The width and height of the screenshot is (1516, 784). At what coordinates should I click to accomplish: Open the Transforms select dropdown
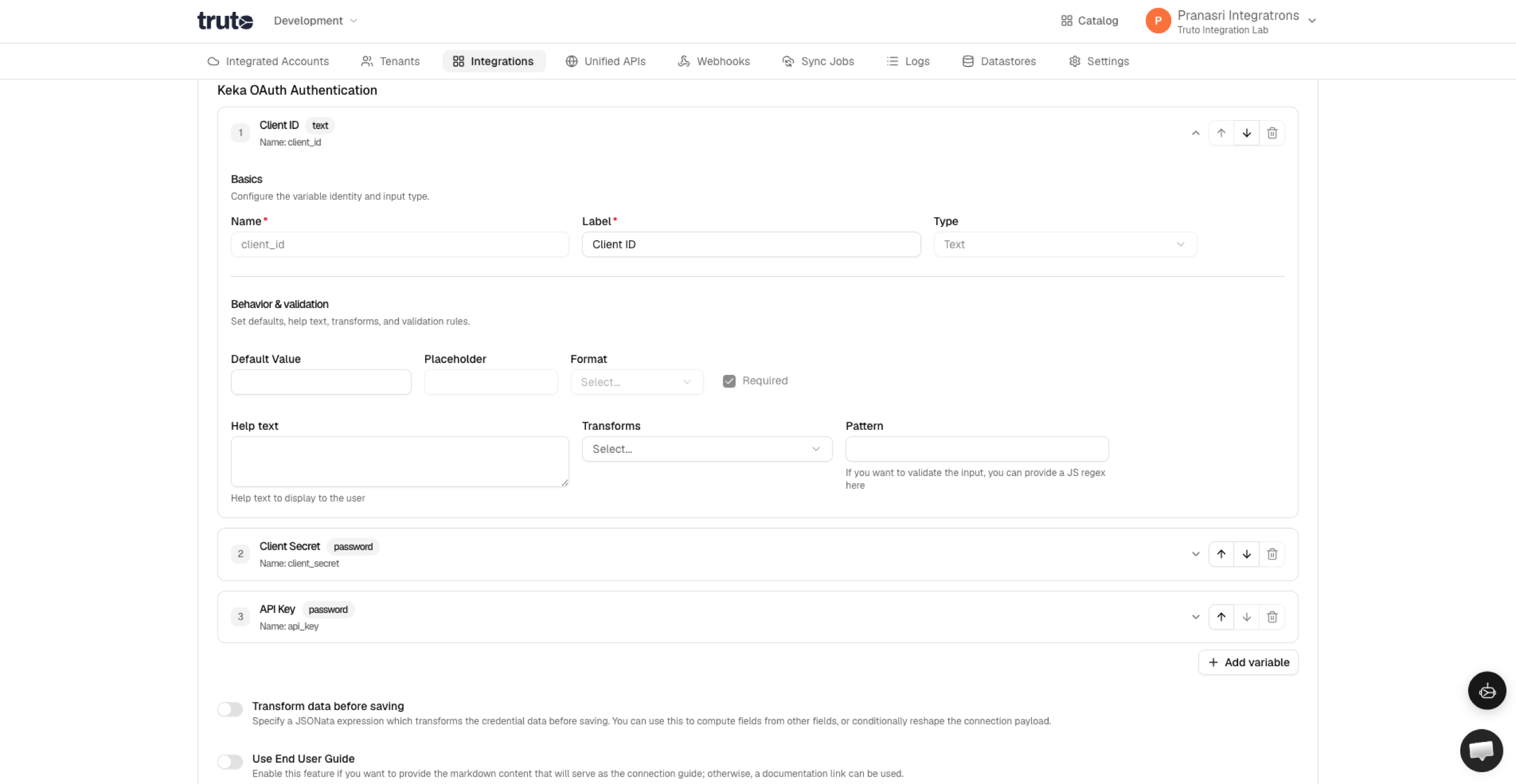click(x=707, y=449)
